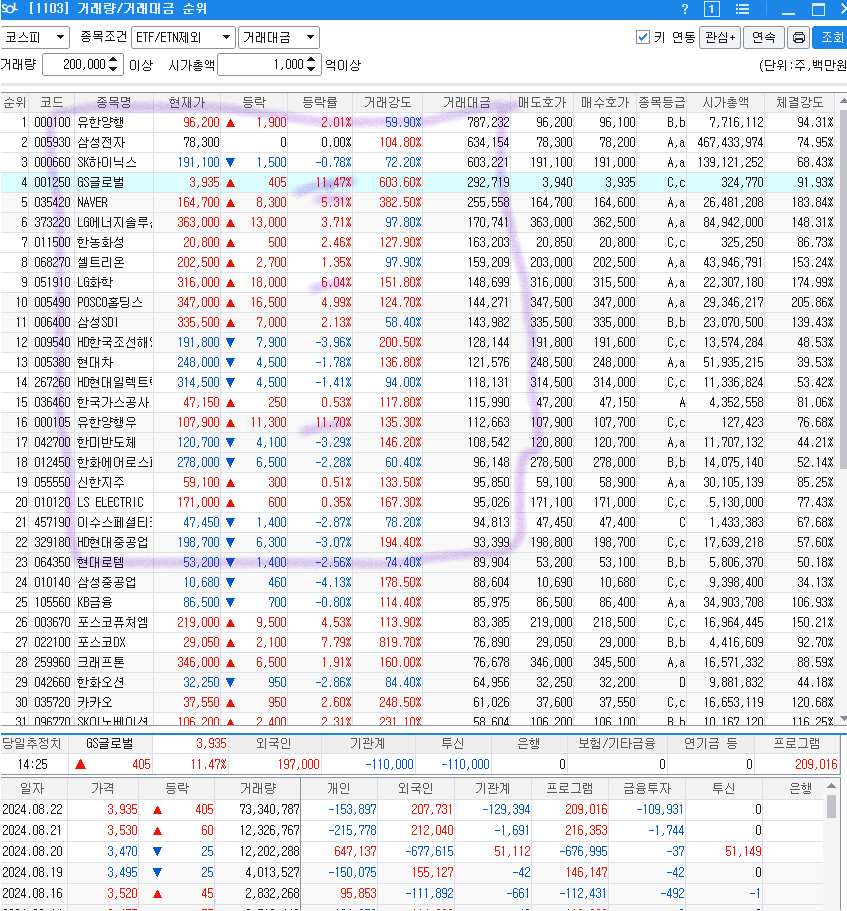Select the 크래프톤 row
Viewport: 847px width, 911px height.
point(418,662)
